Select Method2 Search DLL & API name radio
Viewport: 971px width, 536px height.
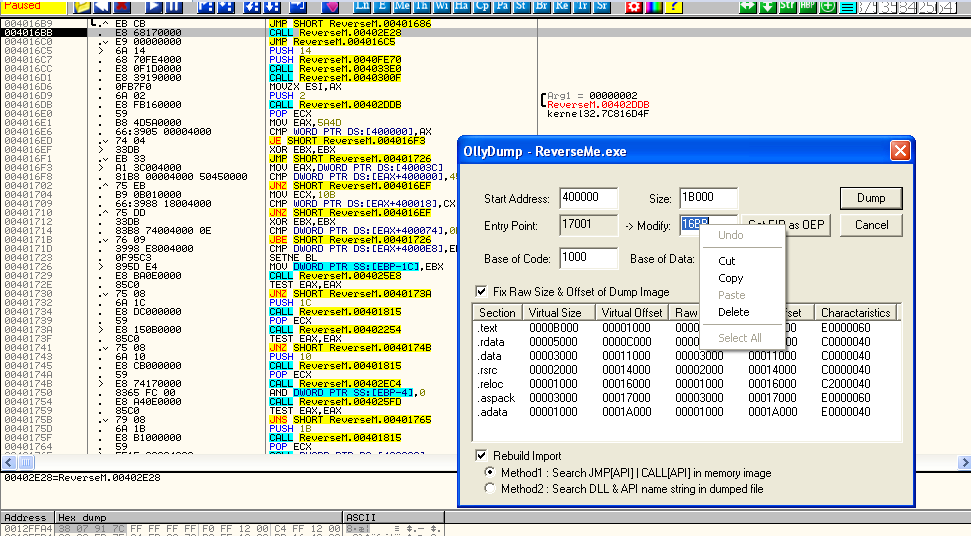click(490, 488)
